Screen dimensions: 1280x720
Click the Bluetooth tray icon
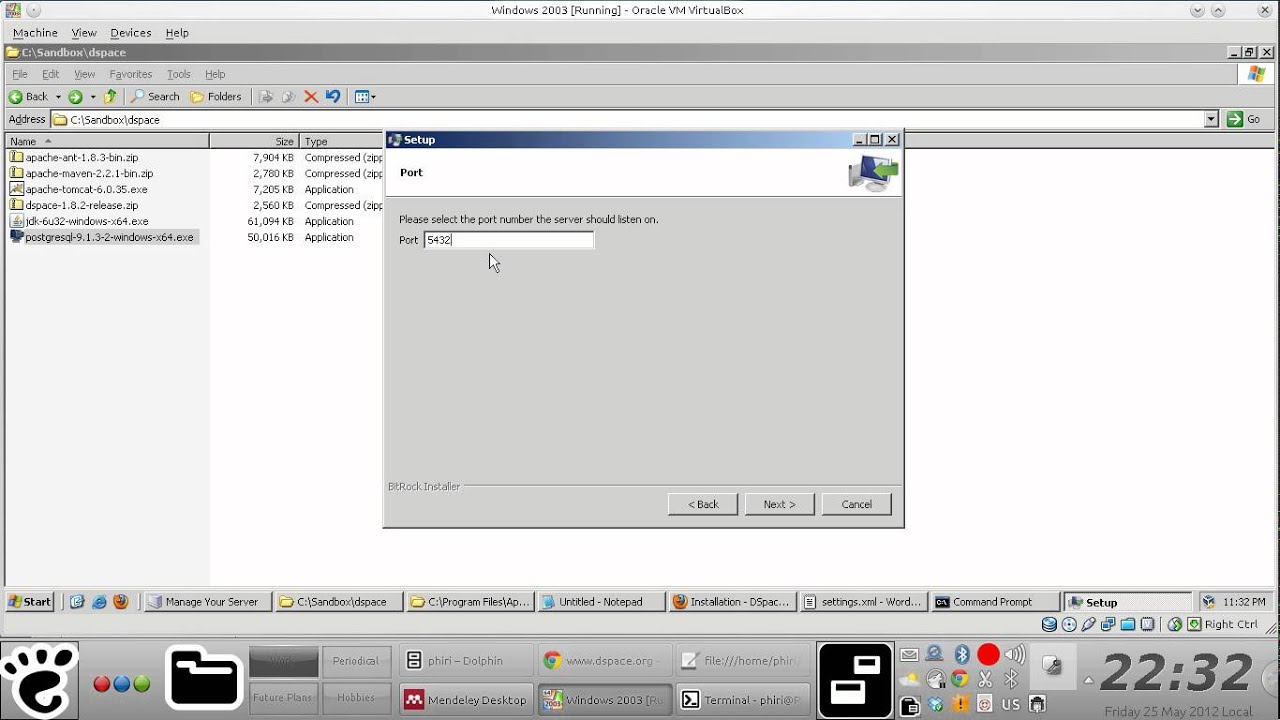click(x=961, y=654)
